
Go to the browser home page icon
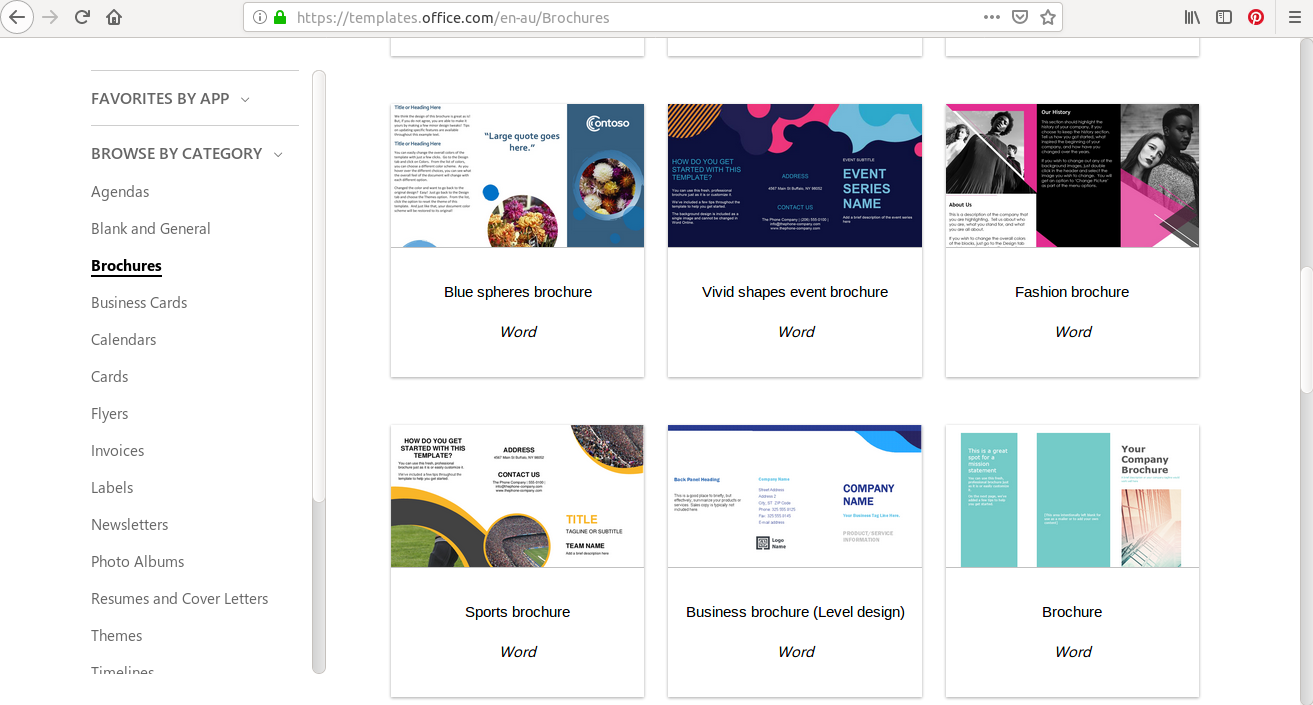coord(114,17)
